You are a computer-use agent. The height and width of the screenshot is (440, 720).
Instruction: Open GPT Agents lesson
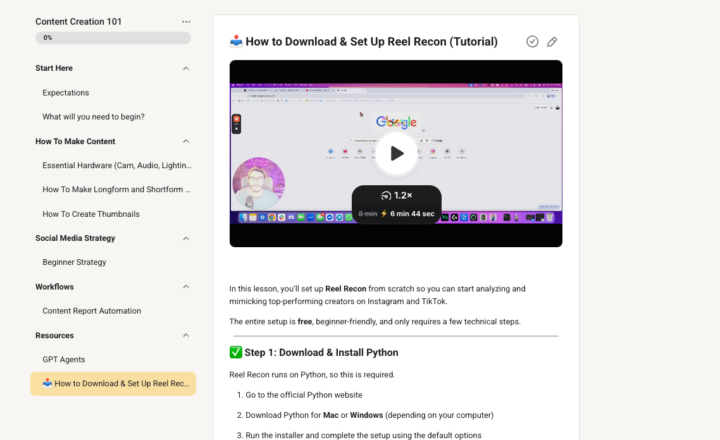pos(63,360)
